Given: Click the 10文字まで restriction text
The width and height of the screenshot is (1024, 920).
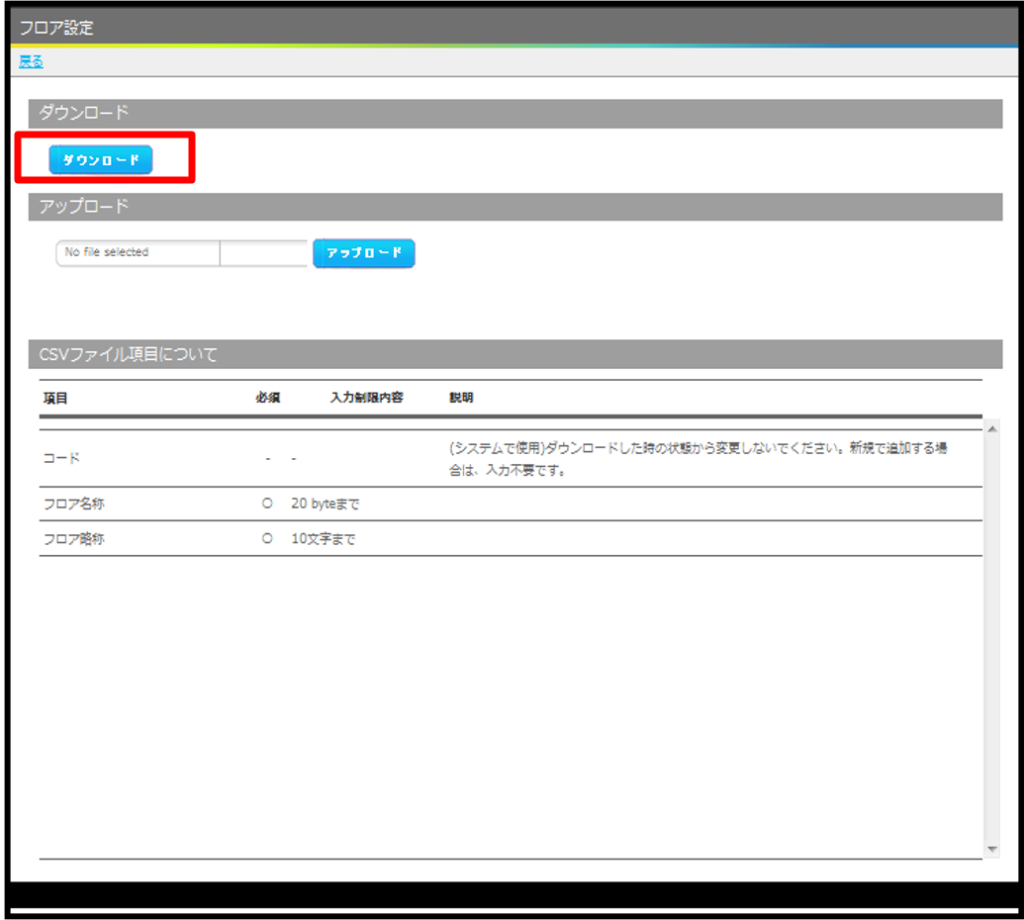Looking at the screenshot, I should tap(323, 539).
